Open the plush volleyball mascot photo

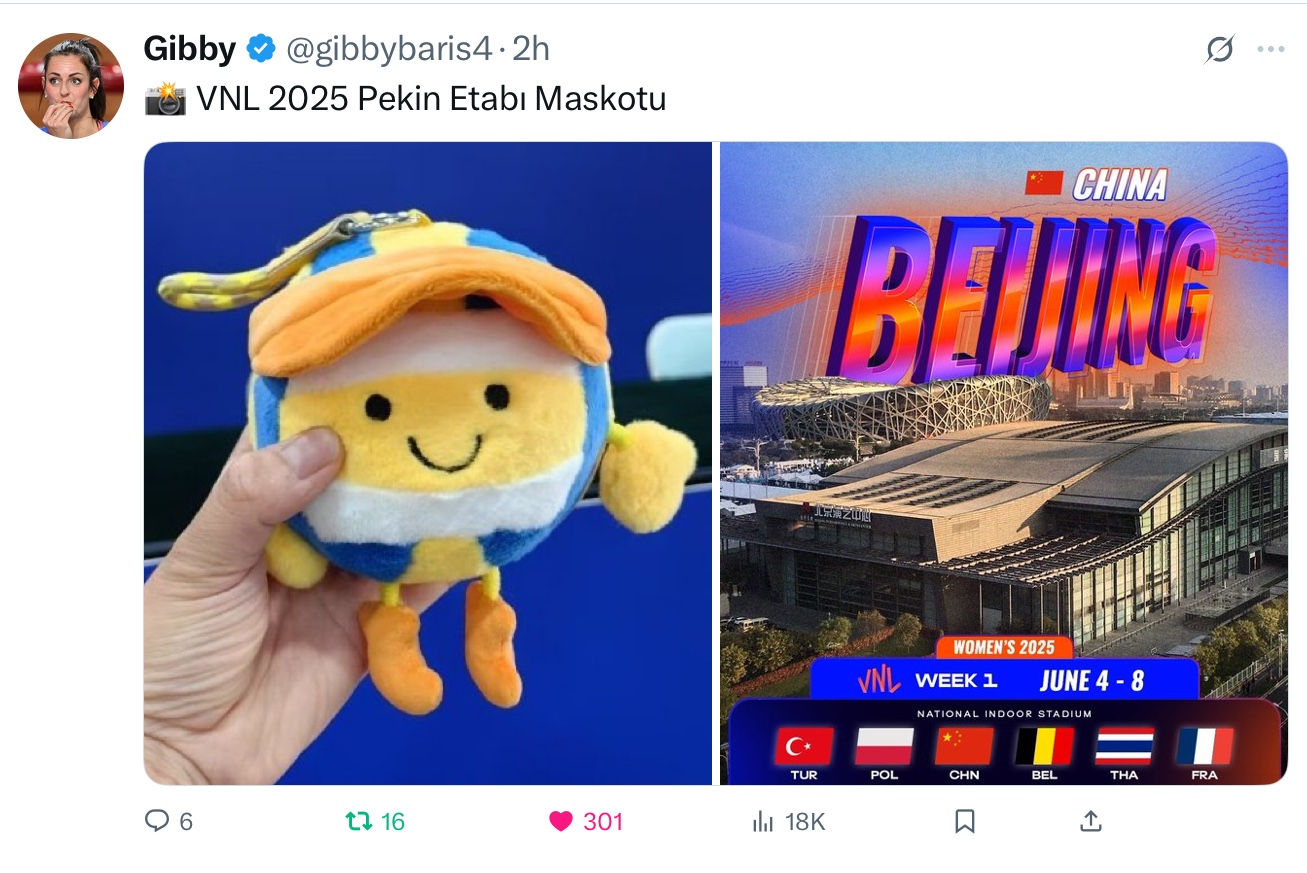pos(428,463)
